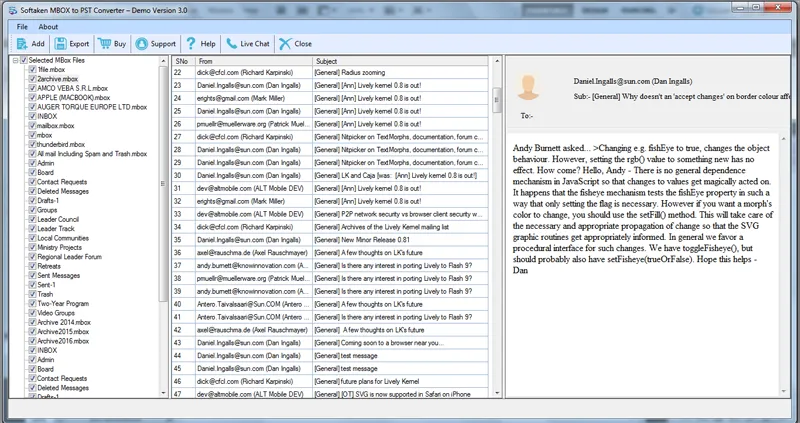800x423 pixels.
Task: Click the Support headset icon
Action: coord(141,44)
